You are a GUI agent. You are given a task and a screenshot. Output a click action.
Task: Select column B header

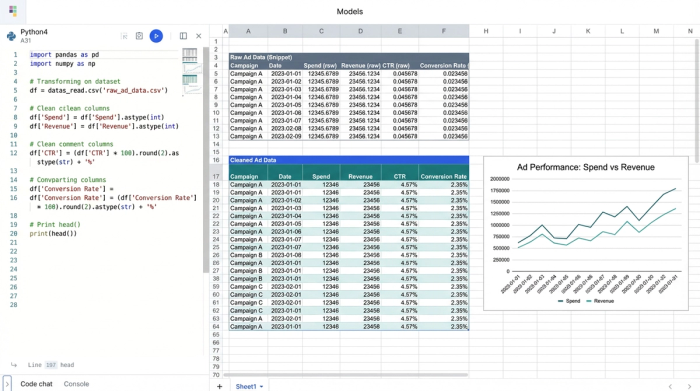coord(285,31)
